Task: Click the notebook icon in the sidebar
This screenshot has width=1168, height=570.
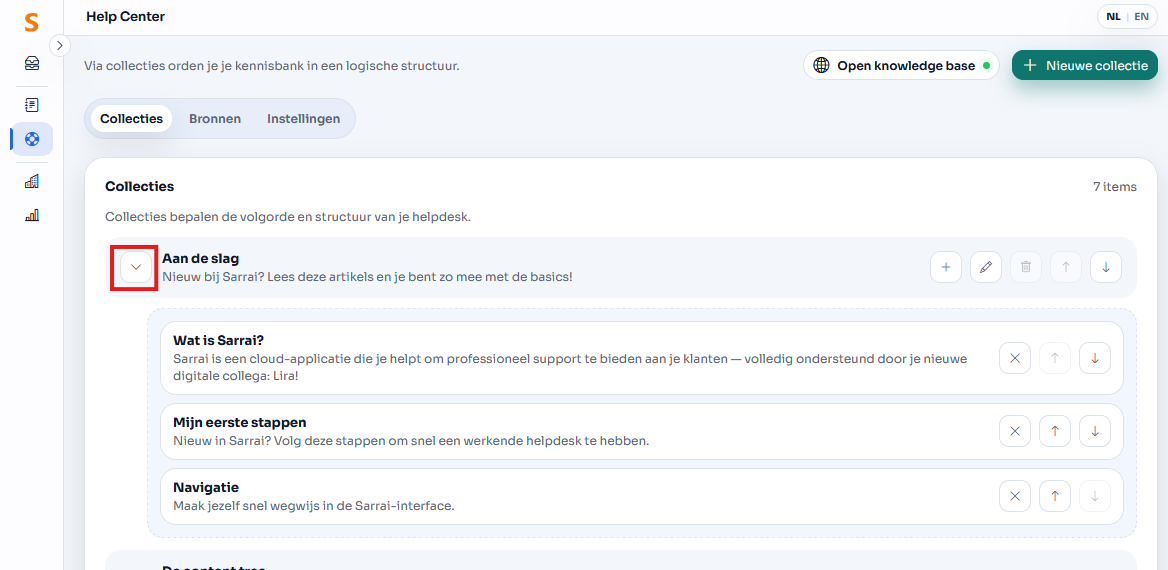Action: 32,104
